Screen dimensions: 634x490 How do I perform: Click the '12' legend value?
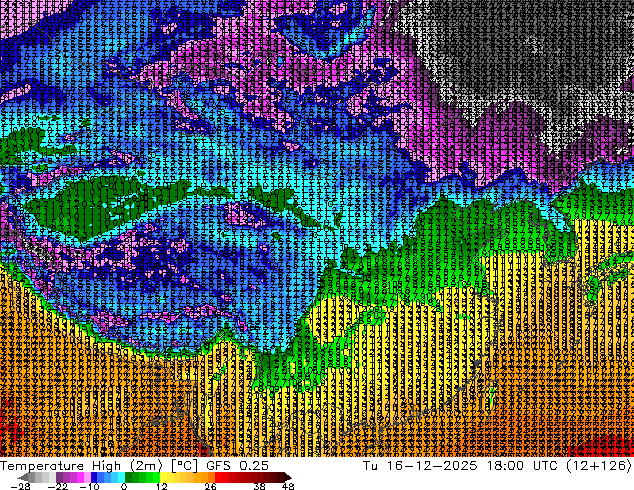(x=162, y=486)
